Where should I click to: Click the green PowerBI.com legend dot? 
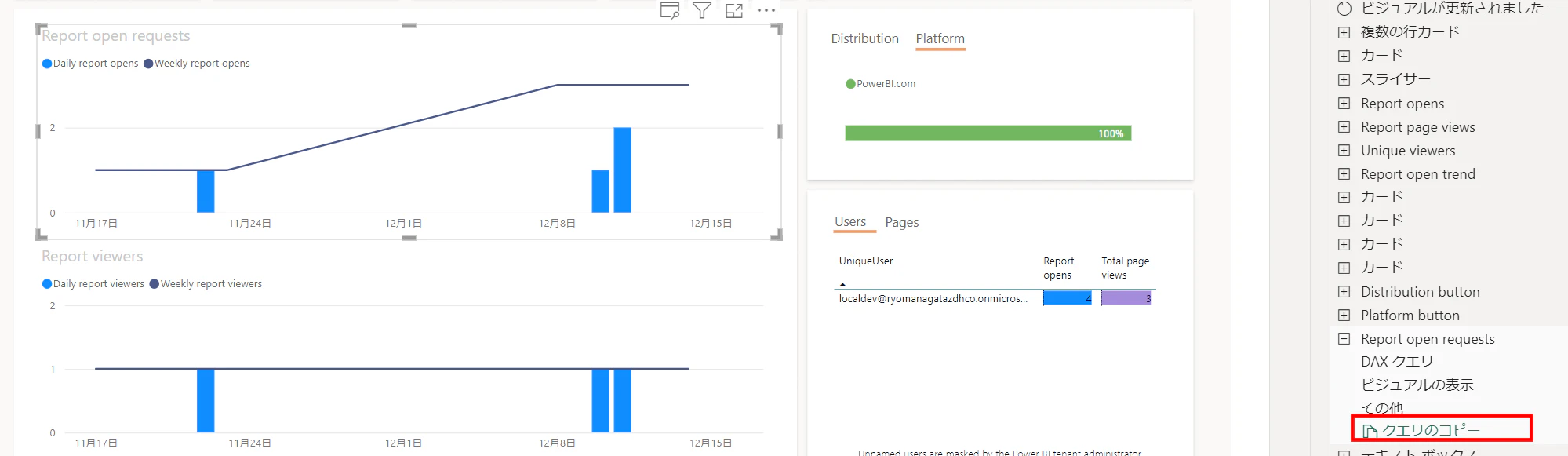click(x=850, y=84)
